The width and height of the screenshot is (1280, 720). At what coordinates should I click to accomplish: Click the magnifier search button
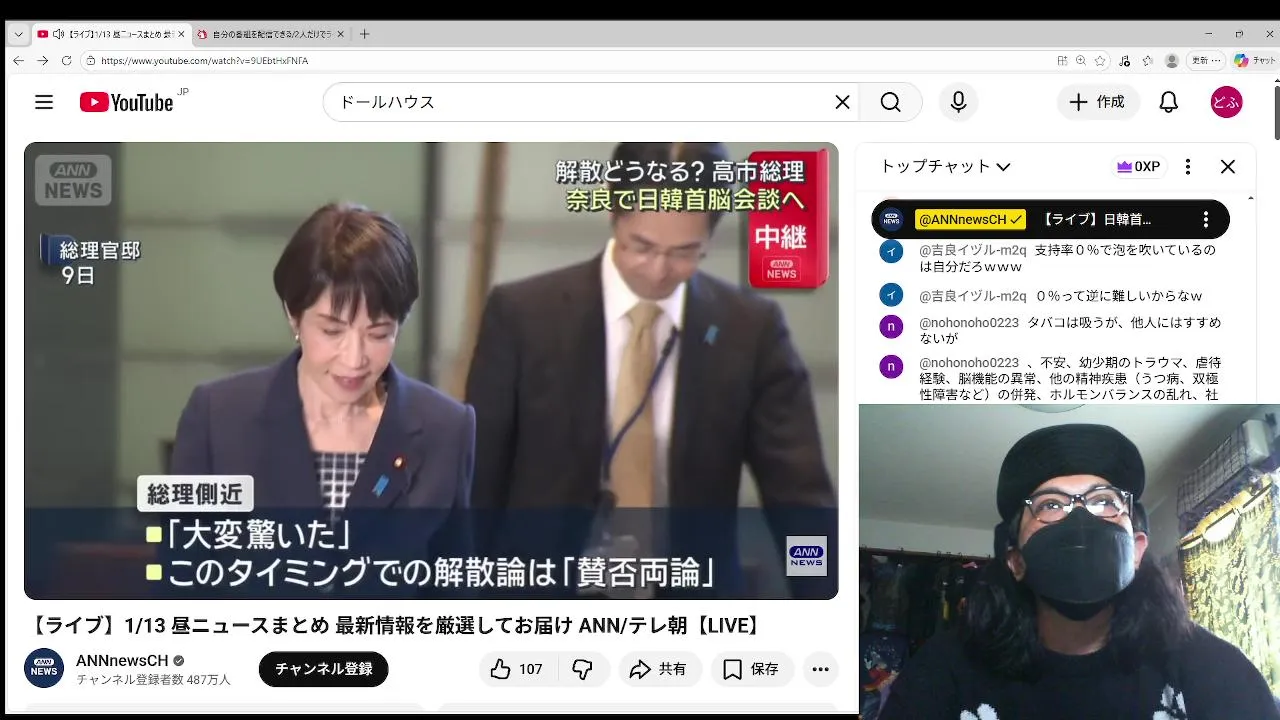[890, 102]
